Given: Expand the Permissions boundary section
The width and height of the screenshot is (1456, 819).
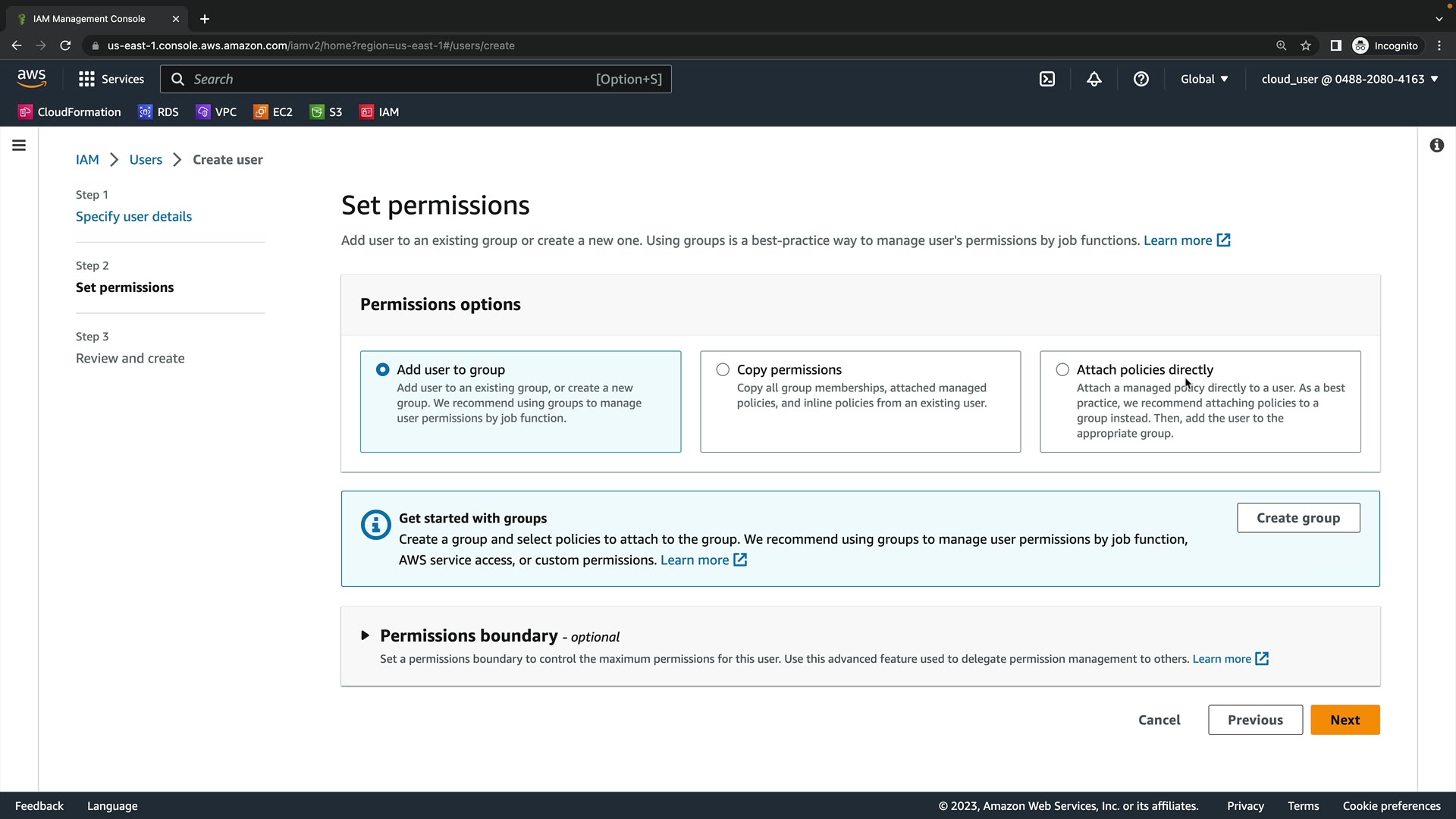Looking at the screenshot, I should 366,635.
